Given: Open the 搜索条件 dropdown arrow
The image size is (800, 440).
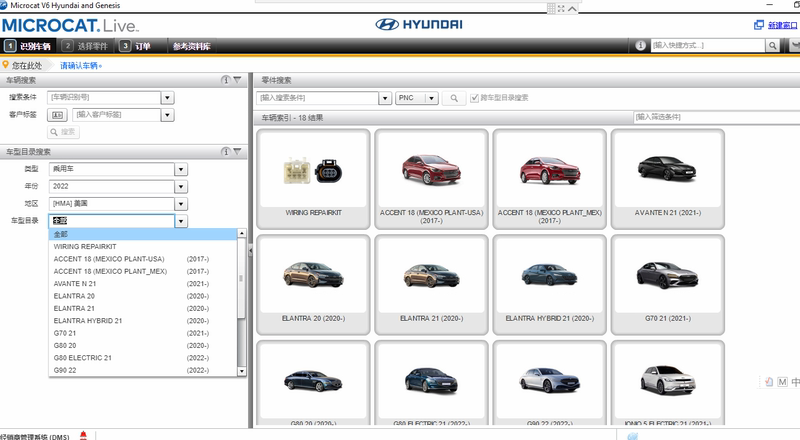Looking at the screenshot, I should point(167,97).
